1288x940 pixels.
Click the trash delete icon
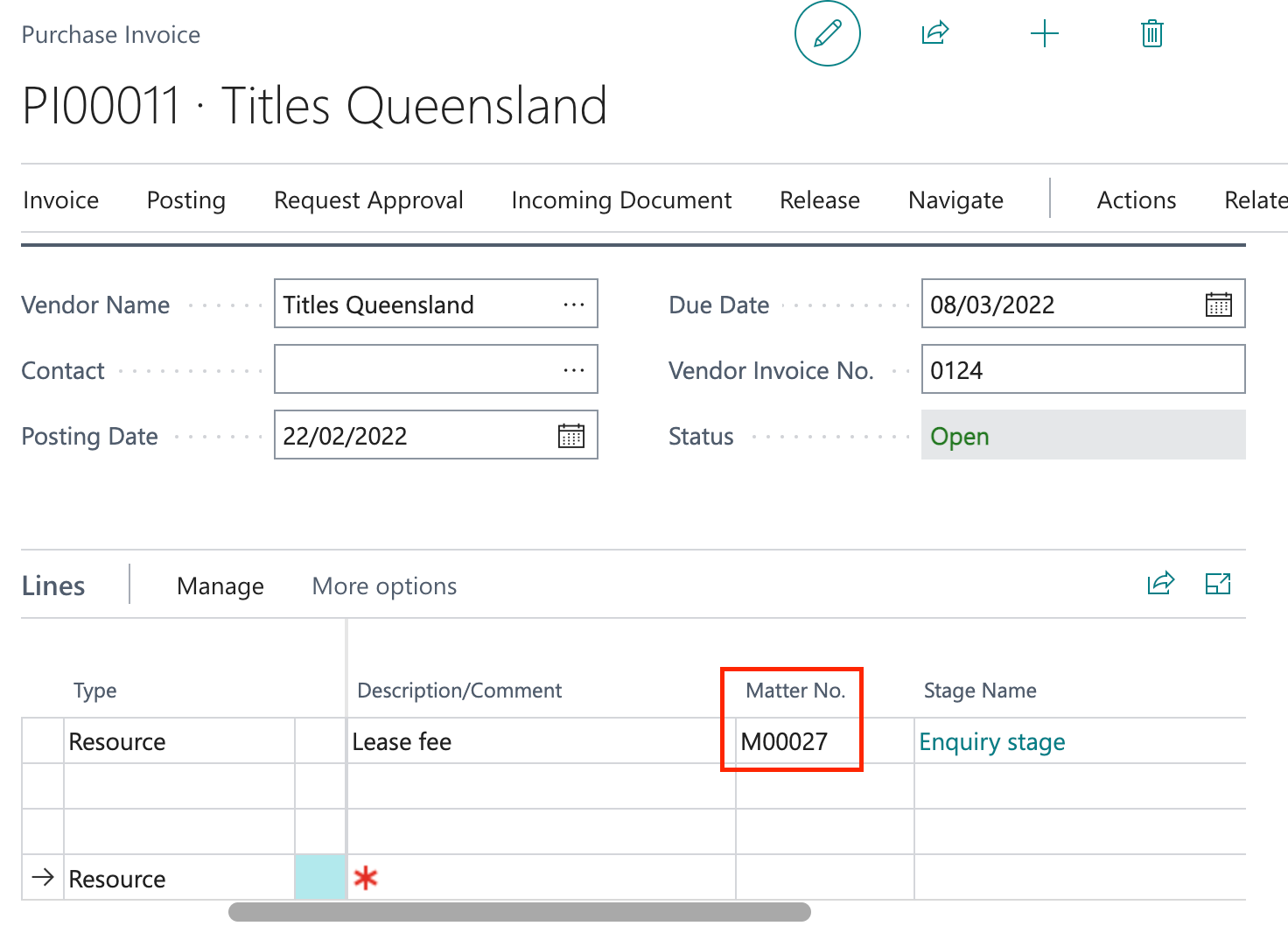click(1152, 33)
